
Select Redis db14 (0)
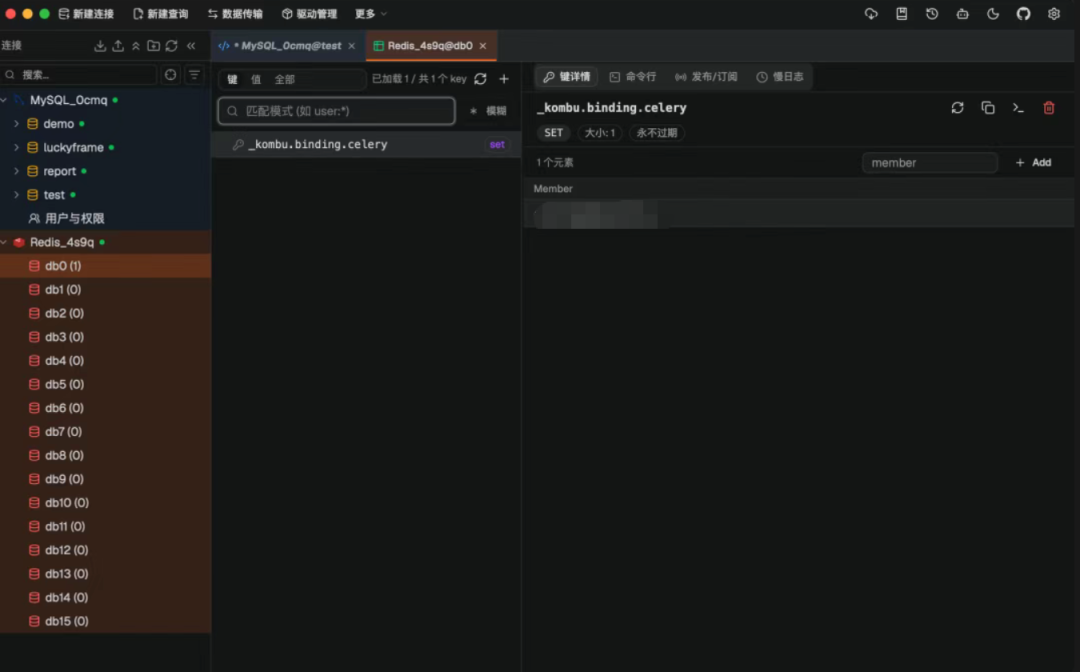pyautogui.click(x=105, y=598)
